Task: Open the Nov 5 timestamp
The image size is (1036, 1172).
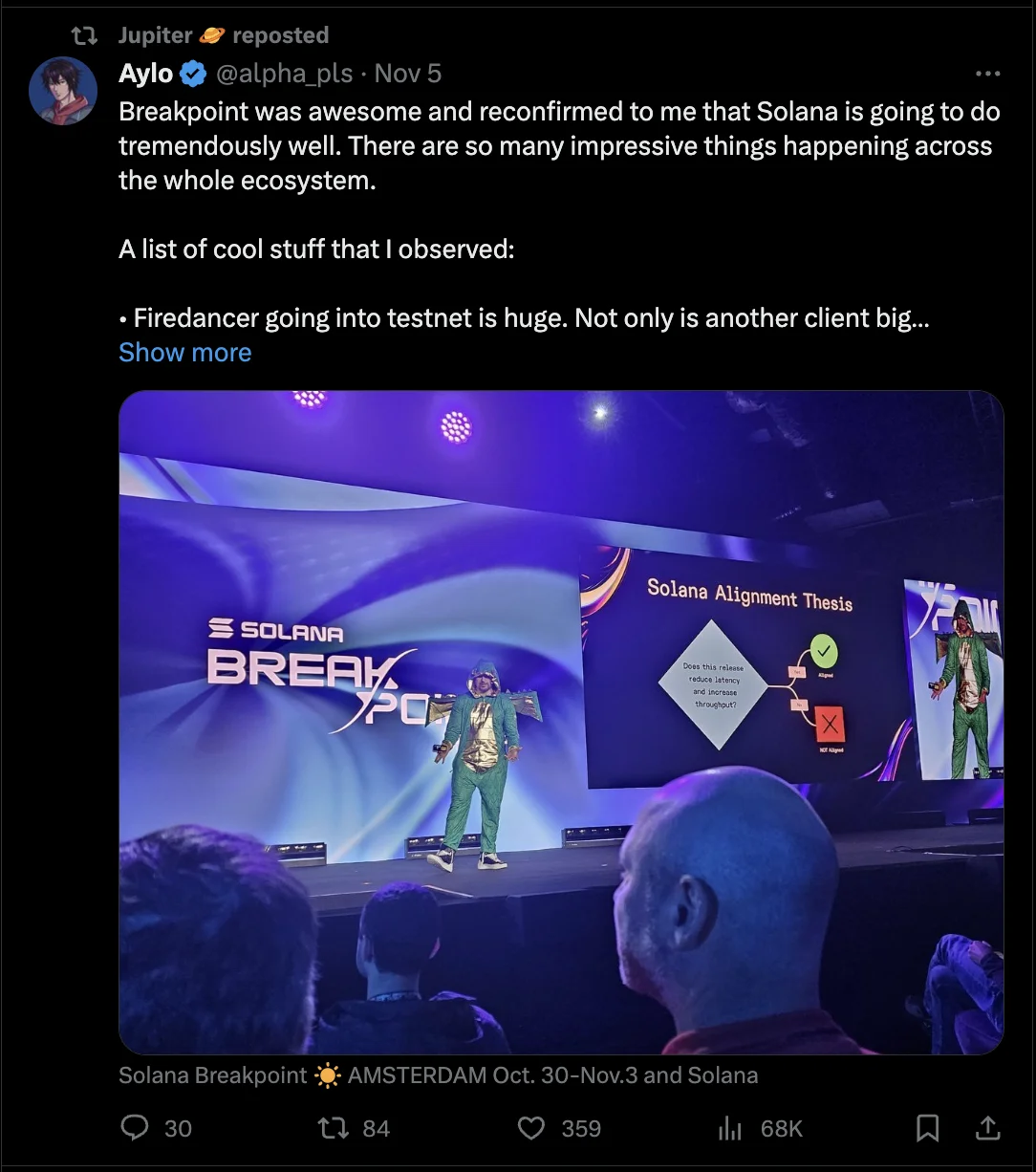Action: [408, 74]
